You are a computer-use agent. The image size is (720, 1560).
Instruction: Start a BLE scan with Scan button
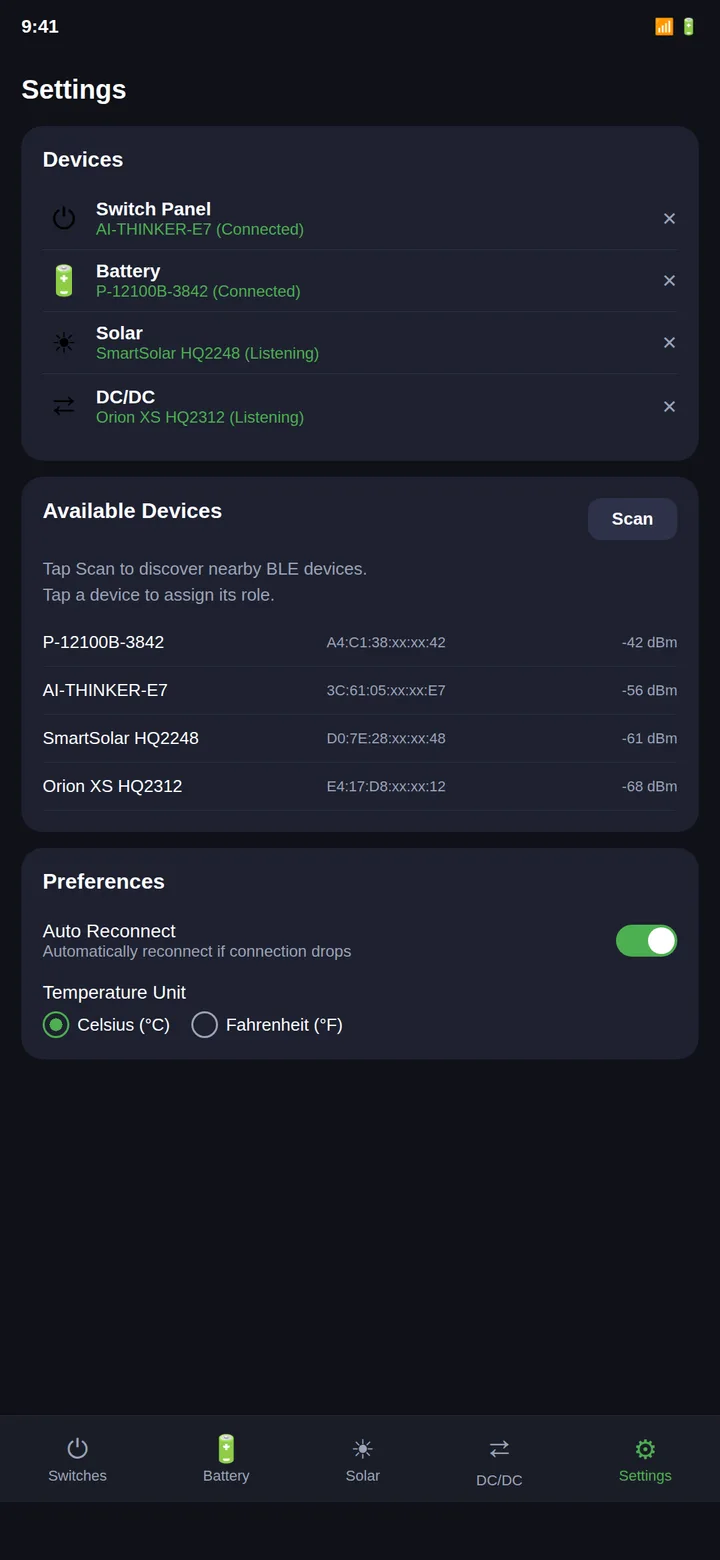click(632, 519)
